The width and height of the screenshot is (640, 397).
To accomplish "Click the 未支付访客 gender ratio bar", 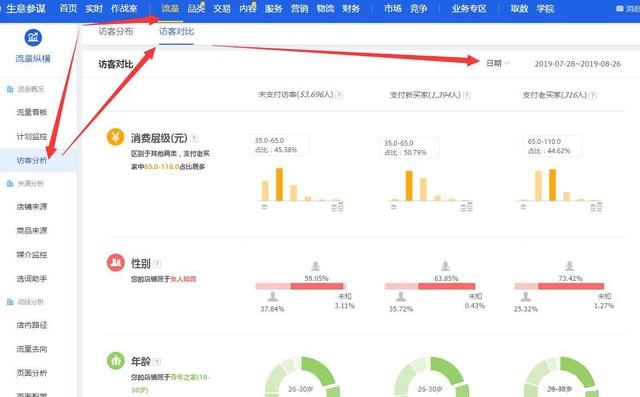I will 300,286.
